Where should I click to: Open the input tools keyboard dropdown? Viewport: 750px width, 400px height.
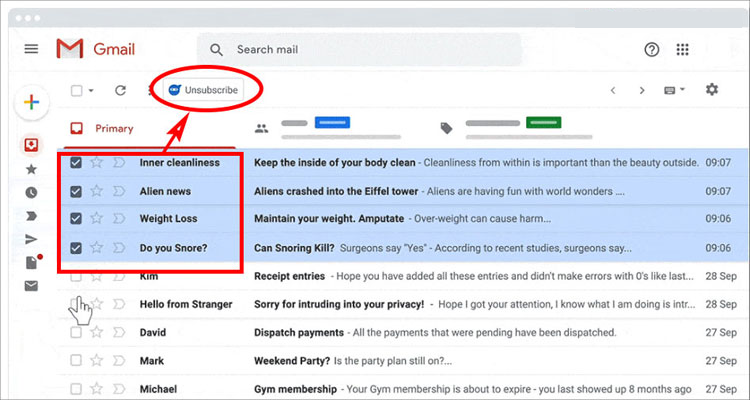tap(674, 90)
